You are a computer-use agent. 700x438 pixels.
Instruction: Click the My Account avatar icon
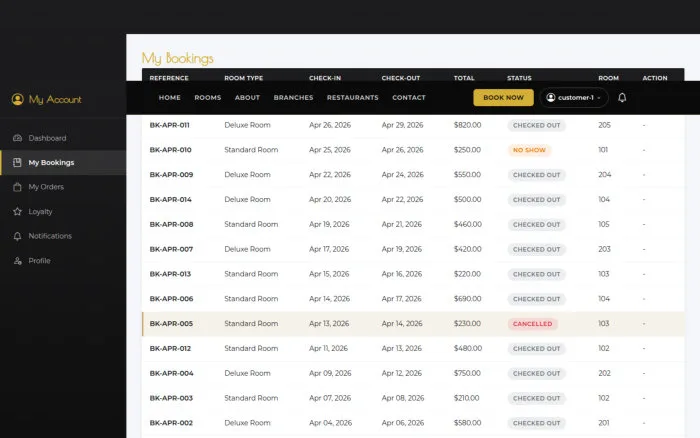17,99
